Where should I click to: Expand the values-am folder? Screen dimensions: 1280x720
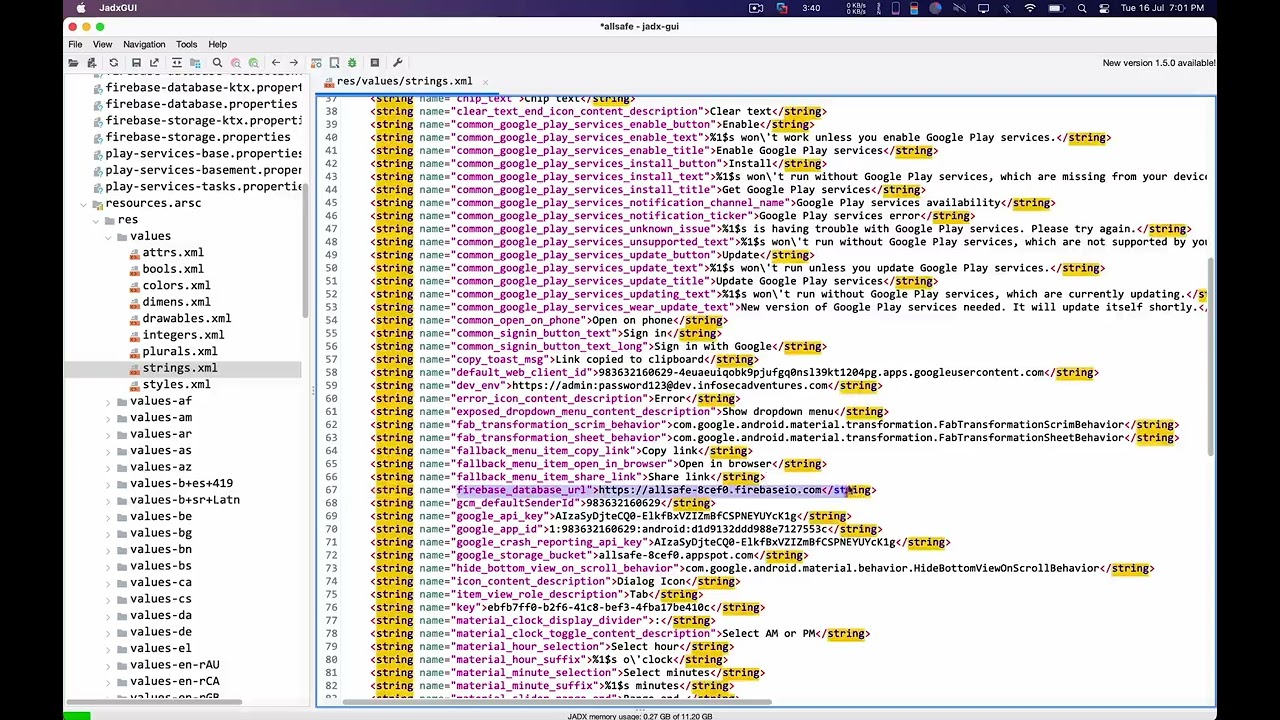[x=108, y=418]
